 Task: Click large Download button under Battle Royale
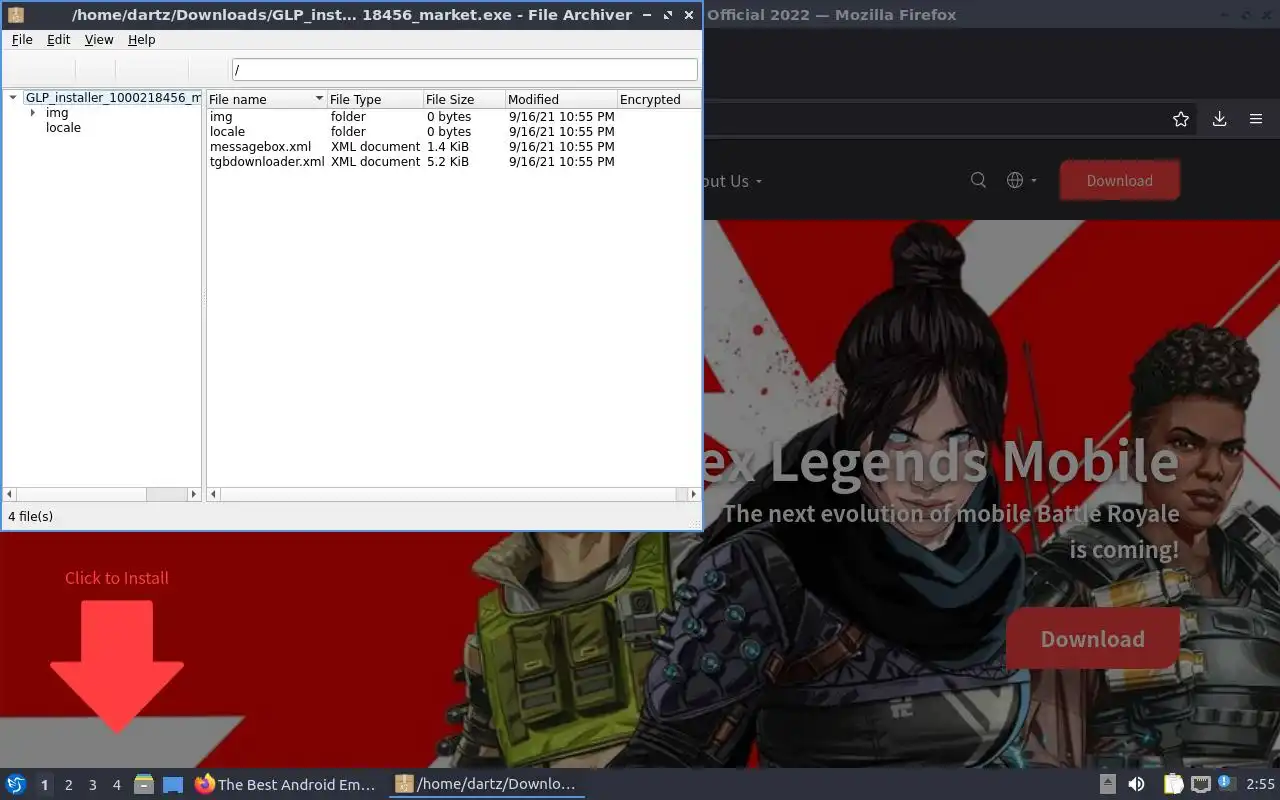point(1092,639)
